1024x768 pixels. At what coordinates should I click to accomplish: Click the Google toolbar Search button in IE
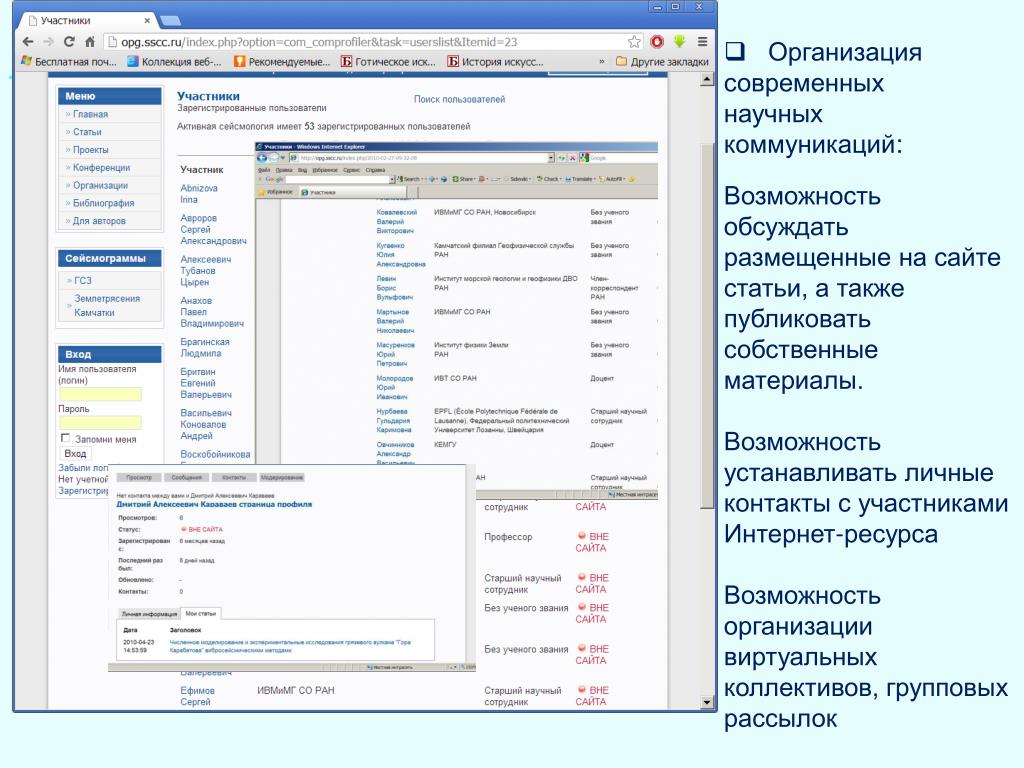pyautogui.click(x=408, y=179)
